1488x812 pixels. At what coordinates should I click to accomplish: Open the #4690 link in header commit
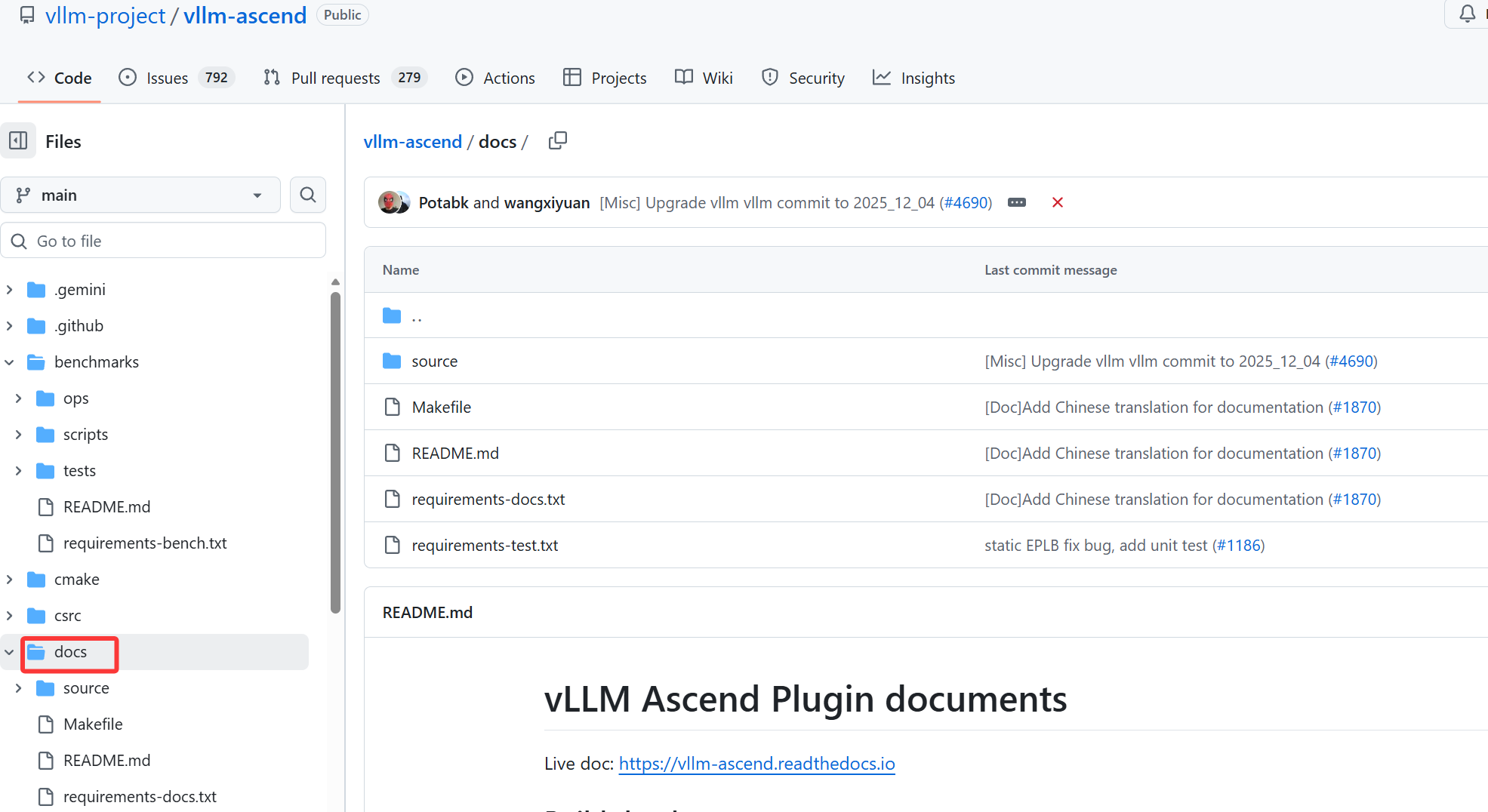(966, 202)
